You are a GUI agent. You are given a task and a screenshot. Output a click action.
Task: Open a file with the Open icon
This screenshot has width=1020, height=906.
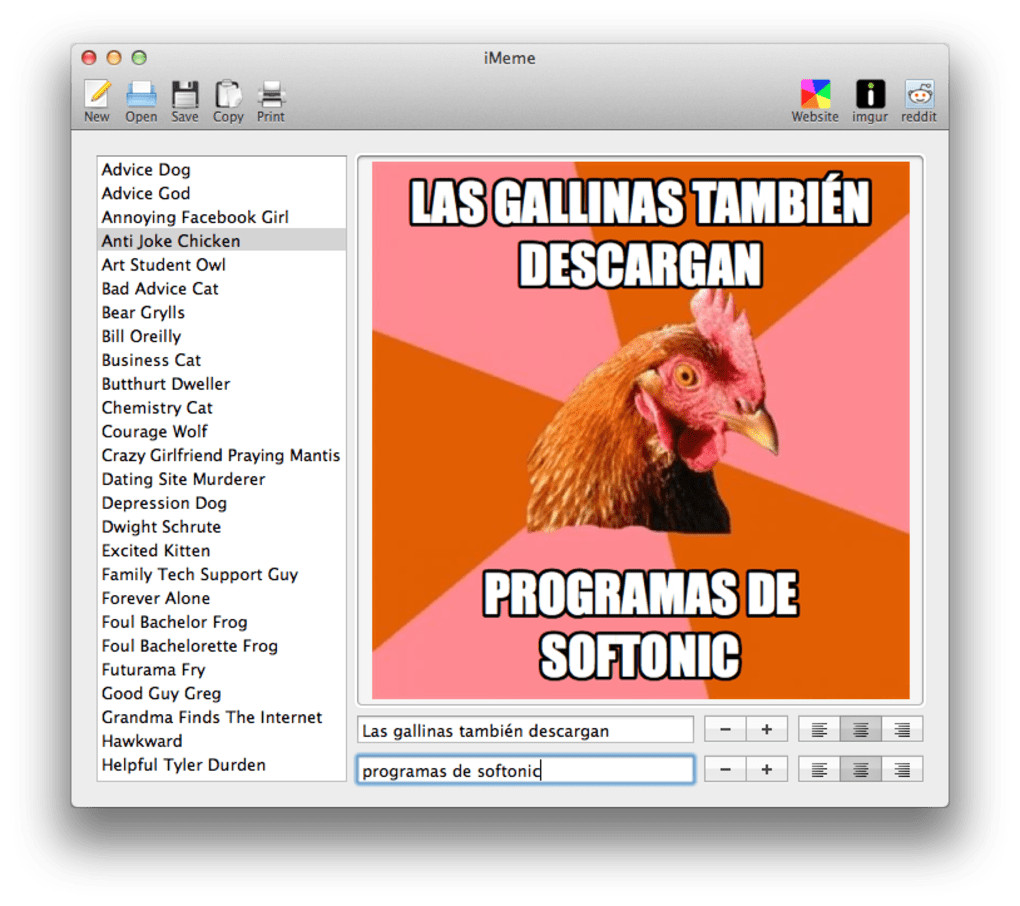pos(141,100)
